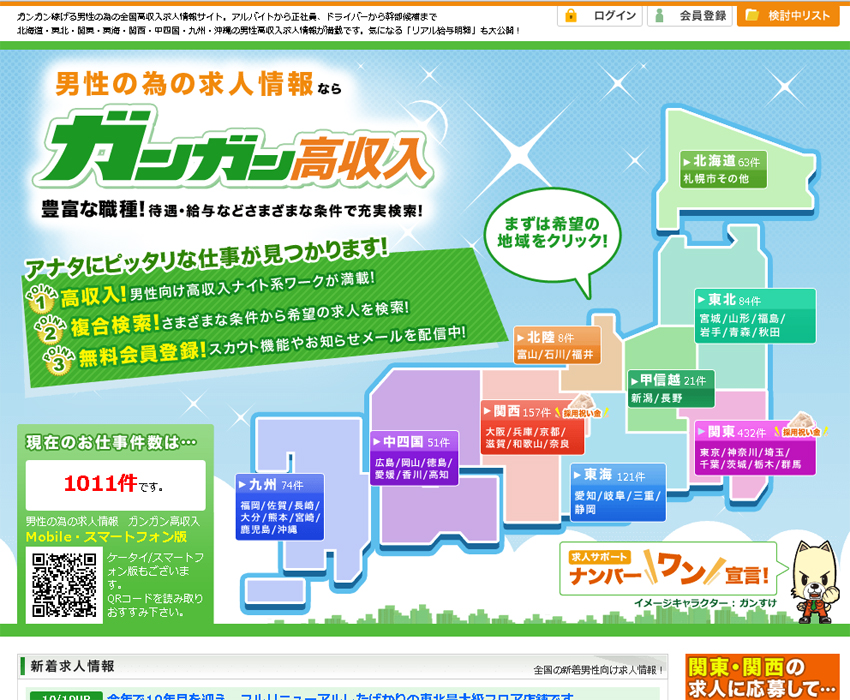Screen dimensions: 850x700
Task: Click the folder icon on 検討中リスト
Action: point(752,14)
